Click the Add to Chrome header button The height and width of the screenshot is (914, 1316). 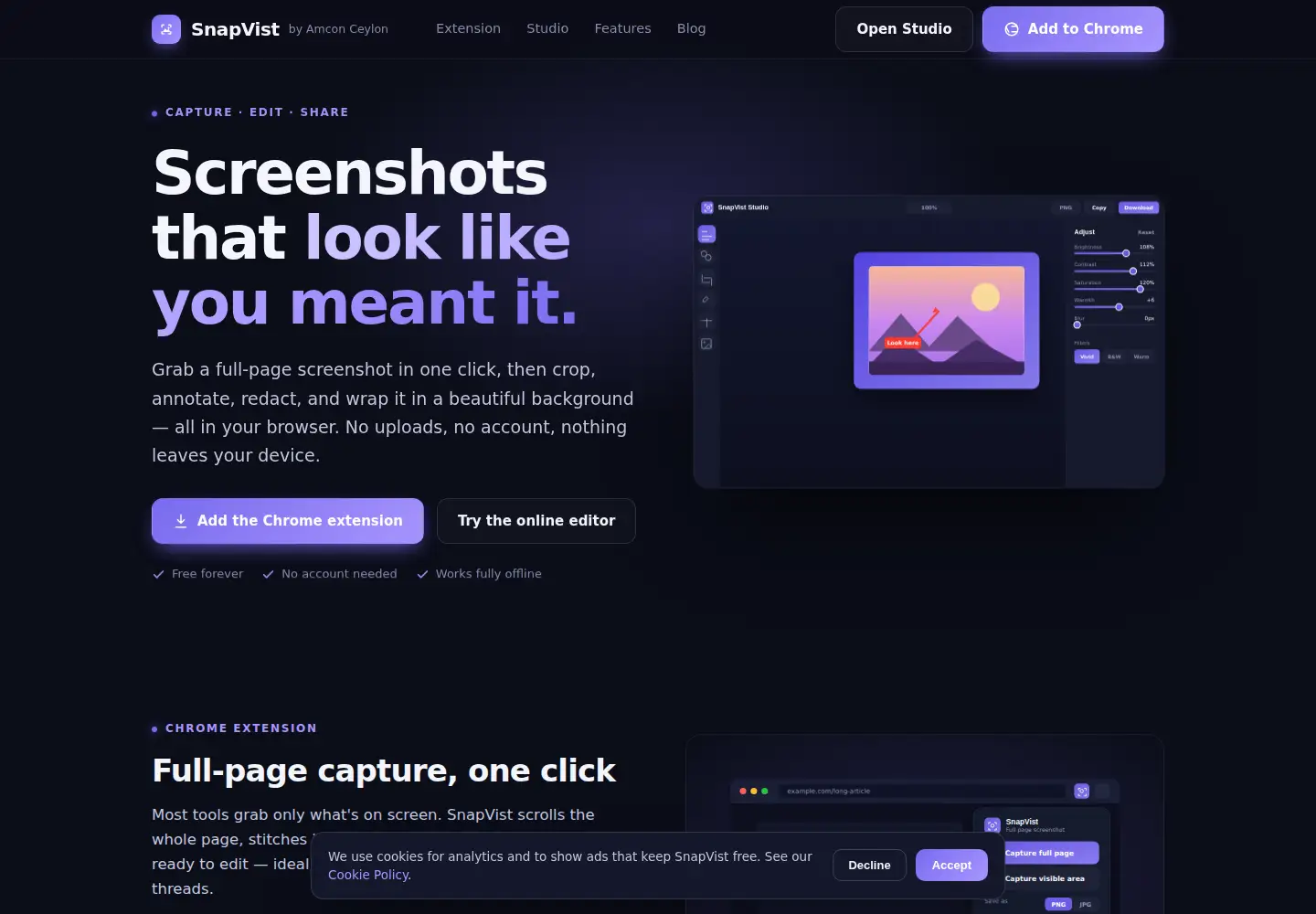point(1073,29)
